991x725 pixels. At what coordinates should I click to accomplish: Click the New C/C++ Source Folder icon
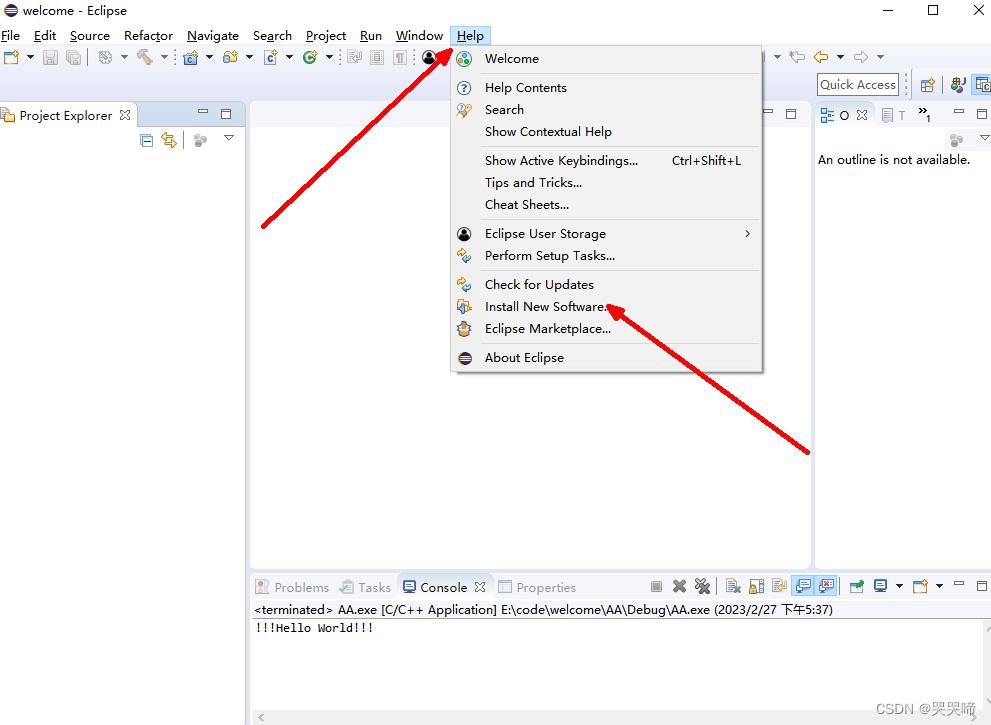click(230, 58)
